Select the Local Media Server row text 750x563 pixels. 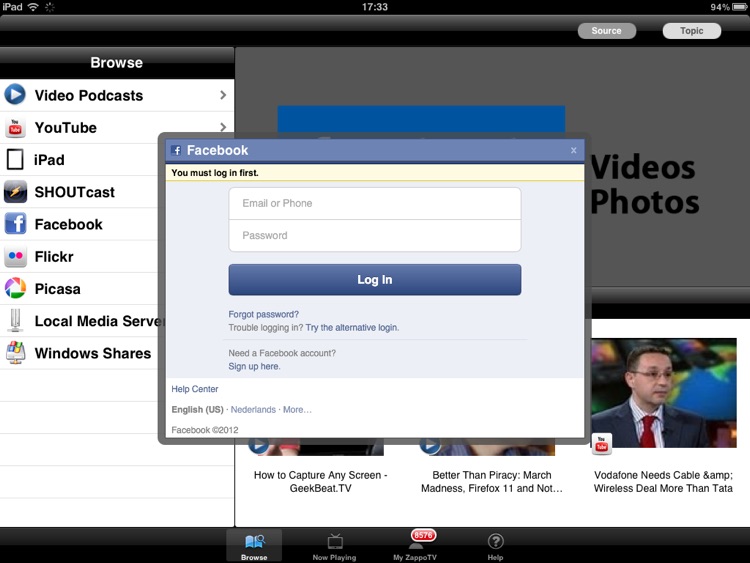pos(99,321)
